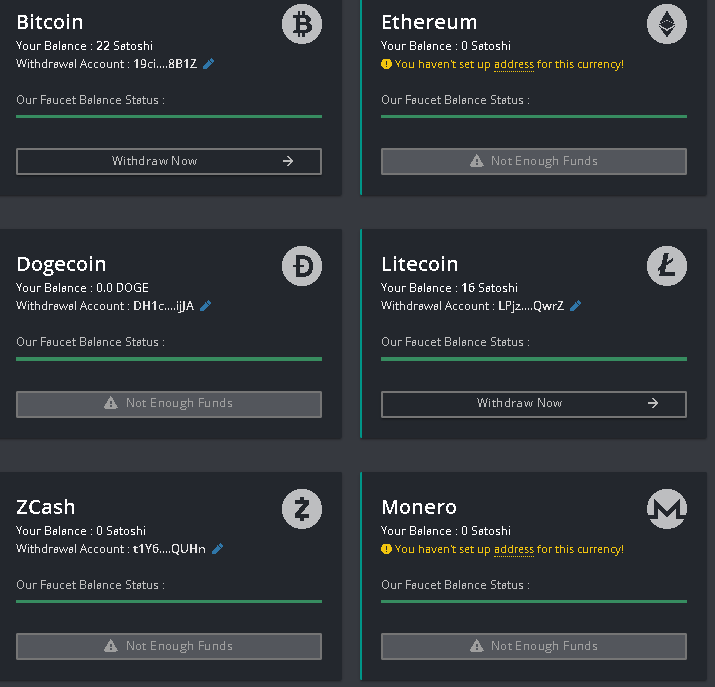This screenshot has height=687, width=715.
Task: Click Not Enough Funds button for Dogecoin
Action: (x=169, y=404)
